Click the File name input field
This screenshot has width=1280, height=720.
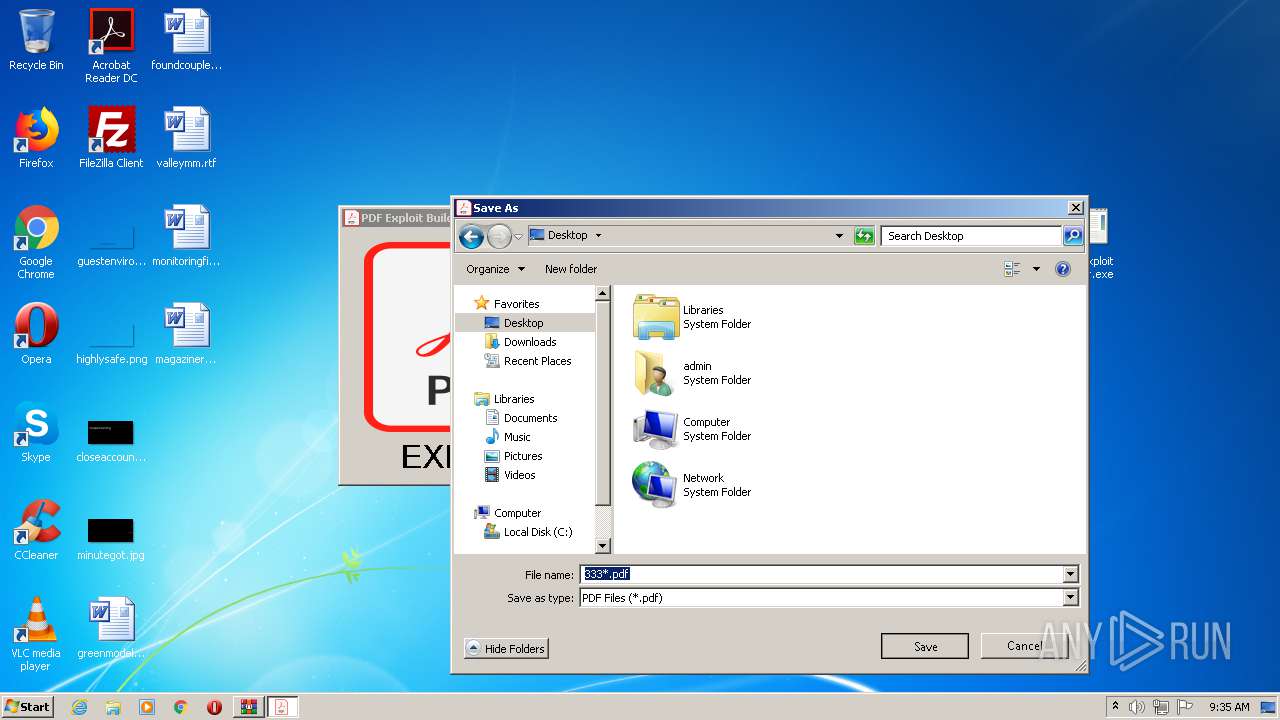tap(822, 574)
